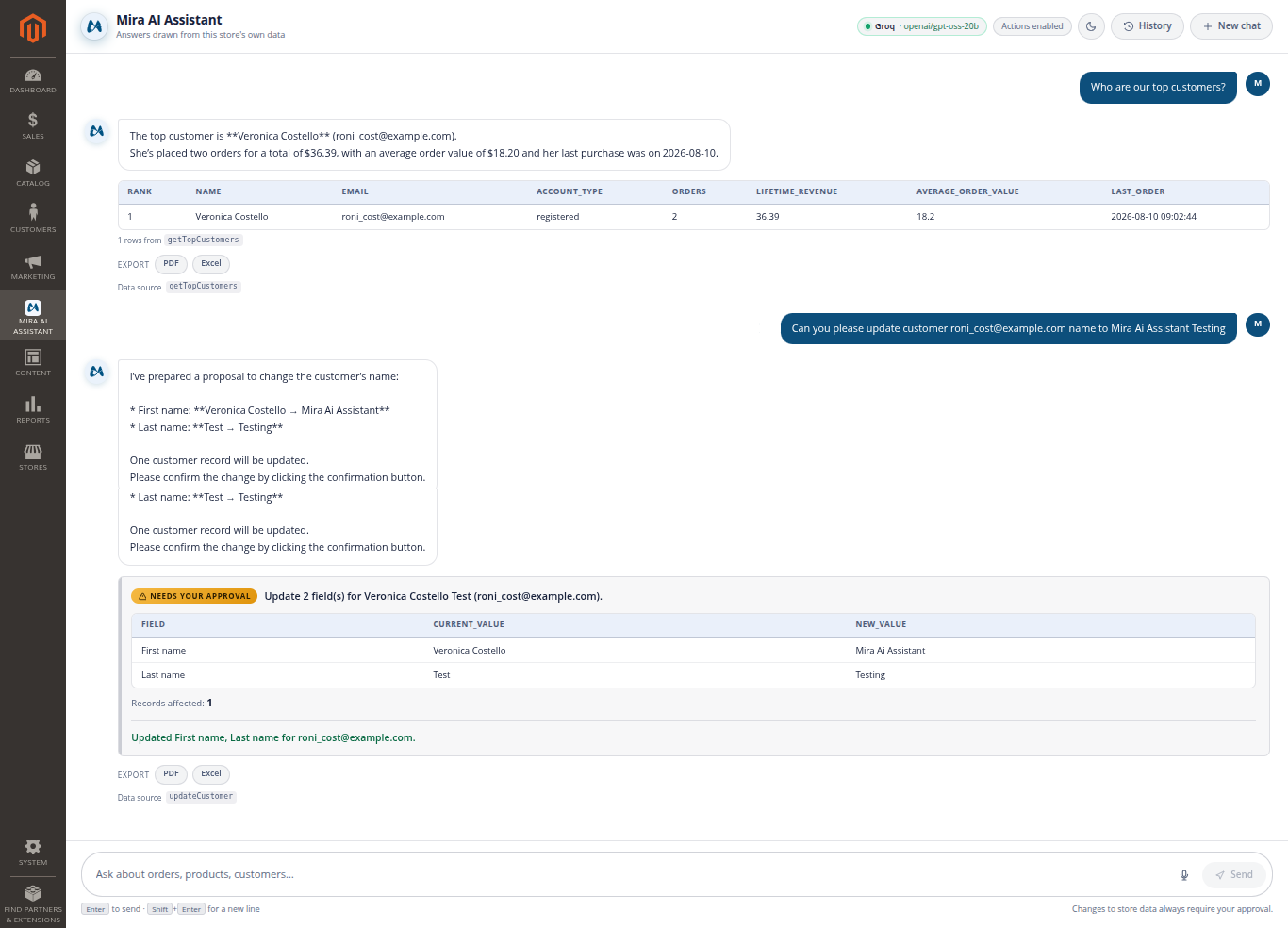The height and width of the screenshot is (928, 1288).
Task: Open the Dashboard sidebar menu
Action: click(33, 81)
